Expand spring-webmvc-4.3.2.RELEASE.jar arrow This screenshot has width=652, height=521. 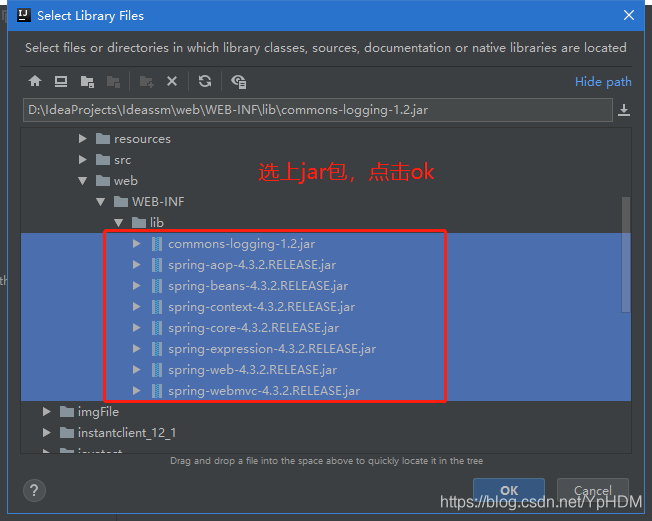(x=136, y=390)
